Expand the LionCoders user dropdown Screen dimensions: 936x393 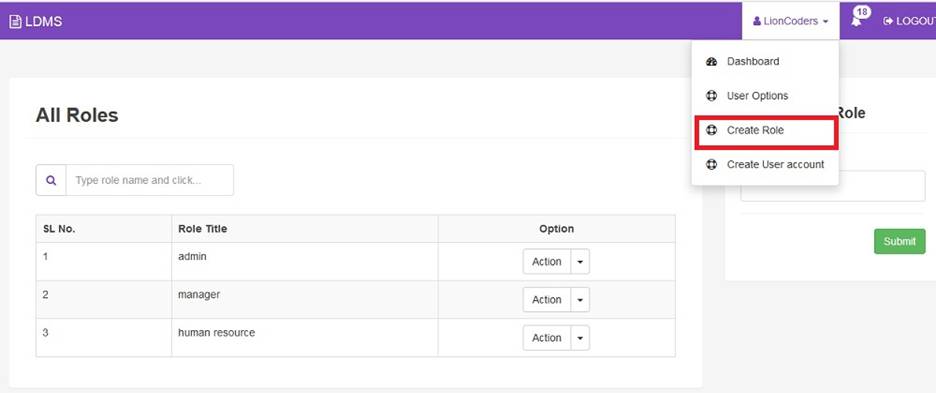click(x=790, y=21)
